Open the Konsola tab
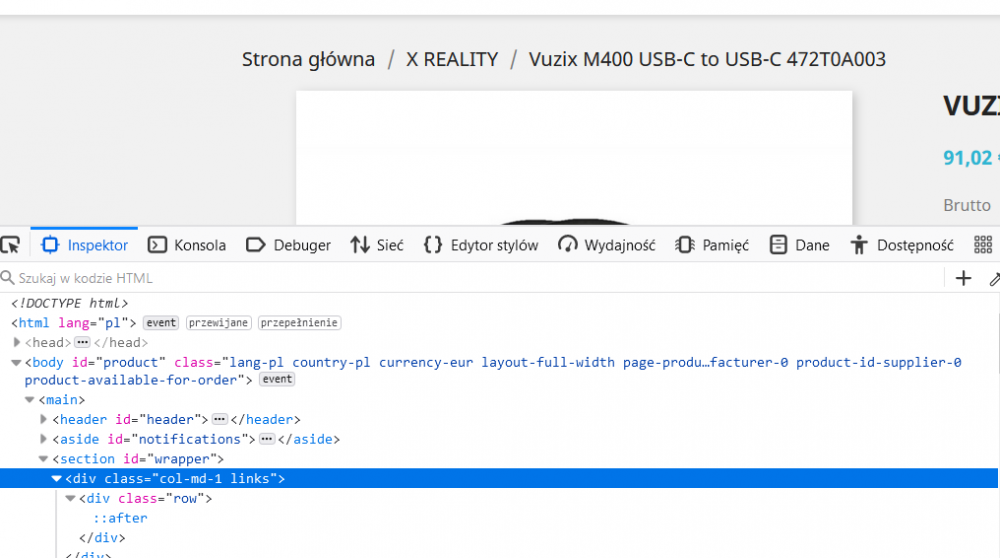Viewport: 1000px width, 558px height. [x=187, y=245]
